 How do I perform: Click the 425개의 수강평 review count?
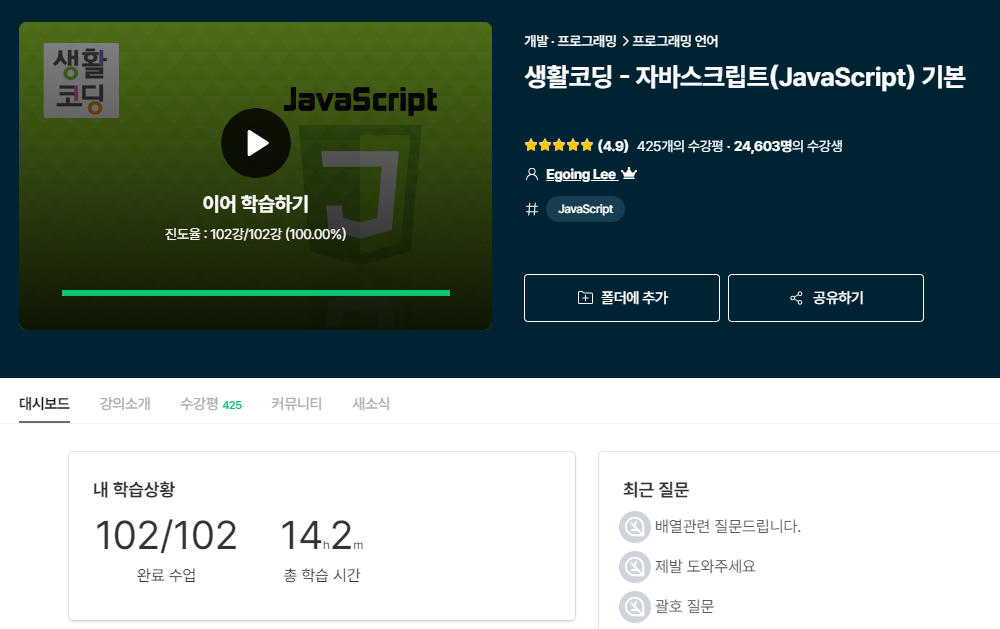coord(680,146)
